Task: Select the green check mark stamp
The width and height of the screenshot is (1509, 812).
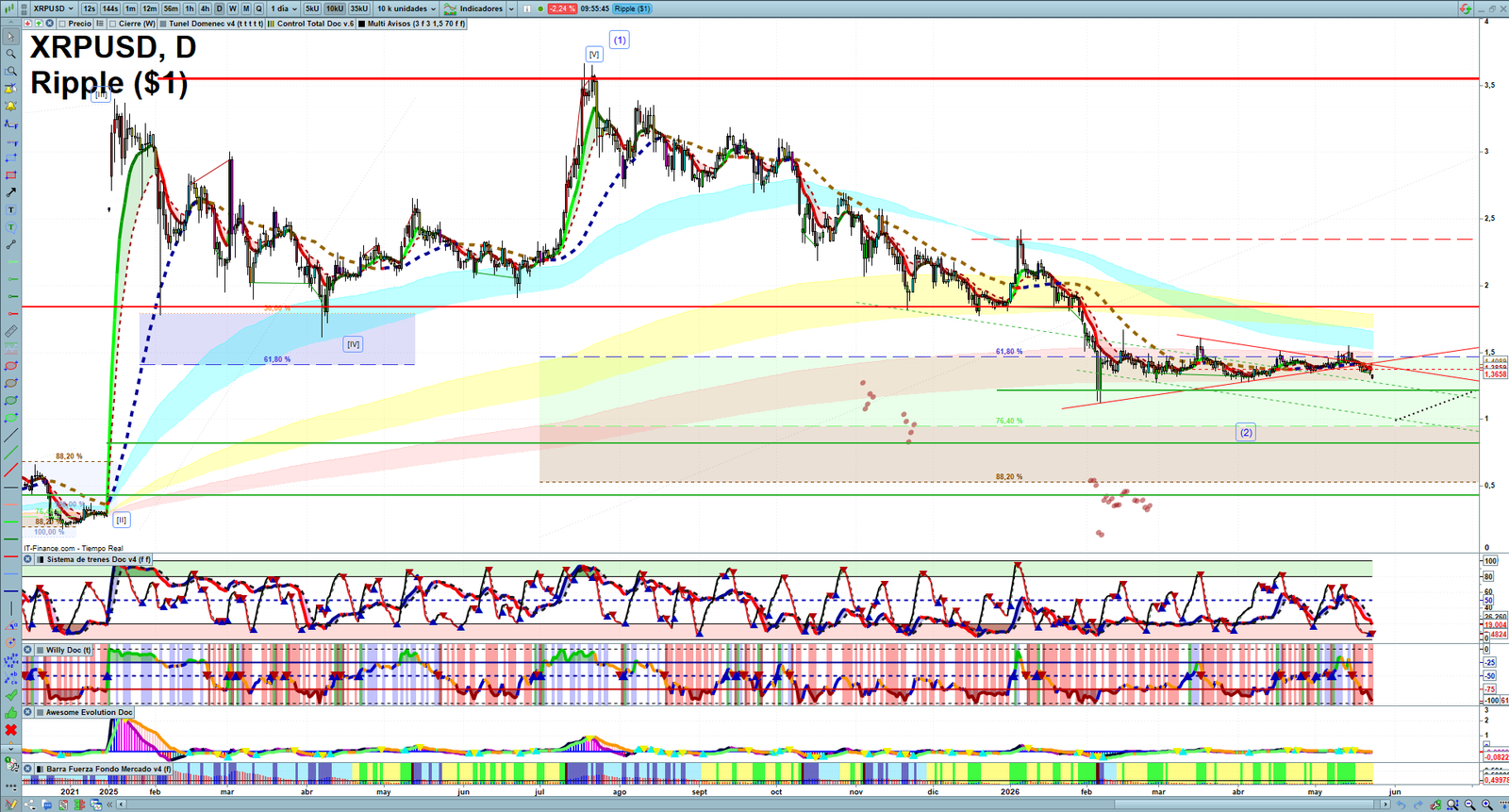Action: tap(10, 696)
